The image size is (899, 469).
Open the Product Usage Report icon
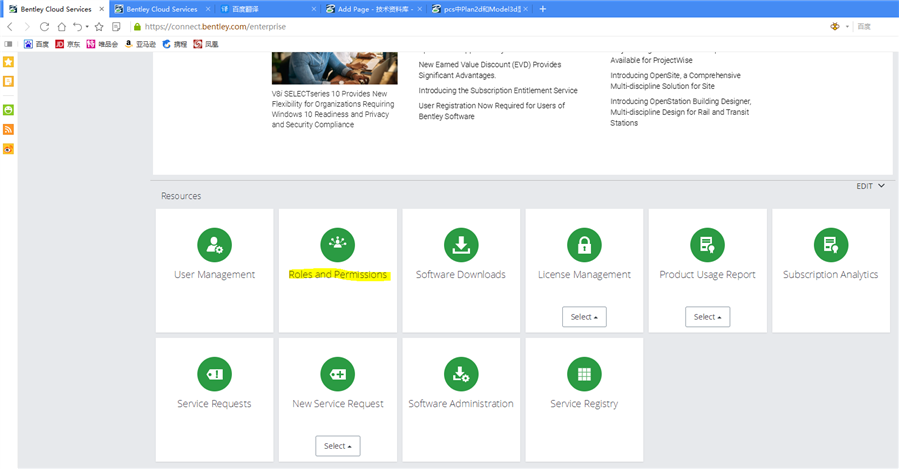pos(708,245)
